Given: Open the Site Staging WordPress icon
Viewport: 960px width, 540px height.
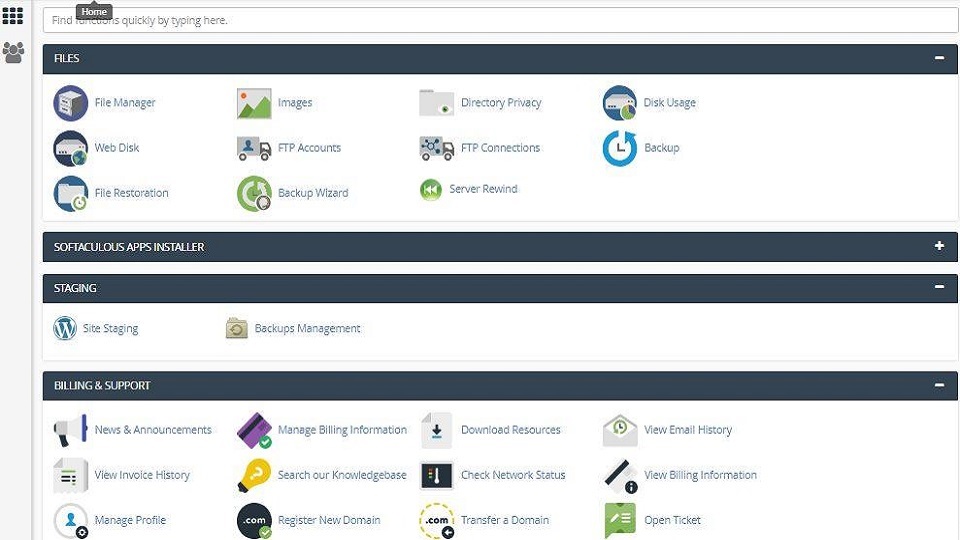Looking at the screenshot, I should 65,328.
